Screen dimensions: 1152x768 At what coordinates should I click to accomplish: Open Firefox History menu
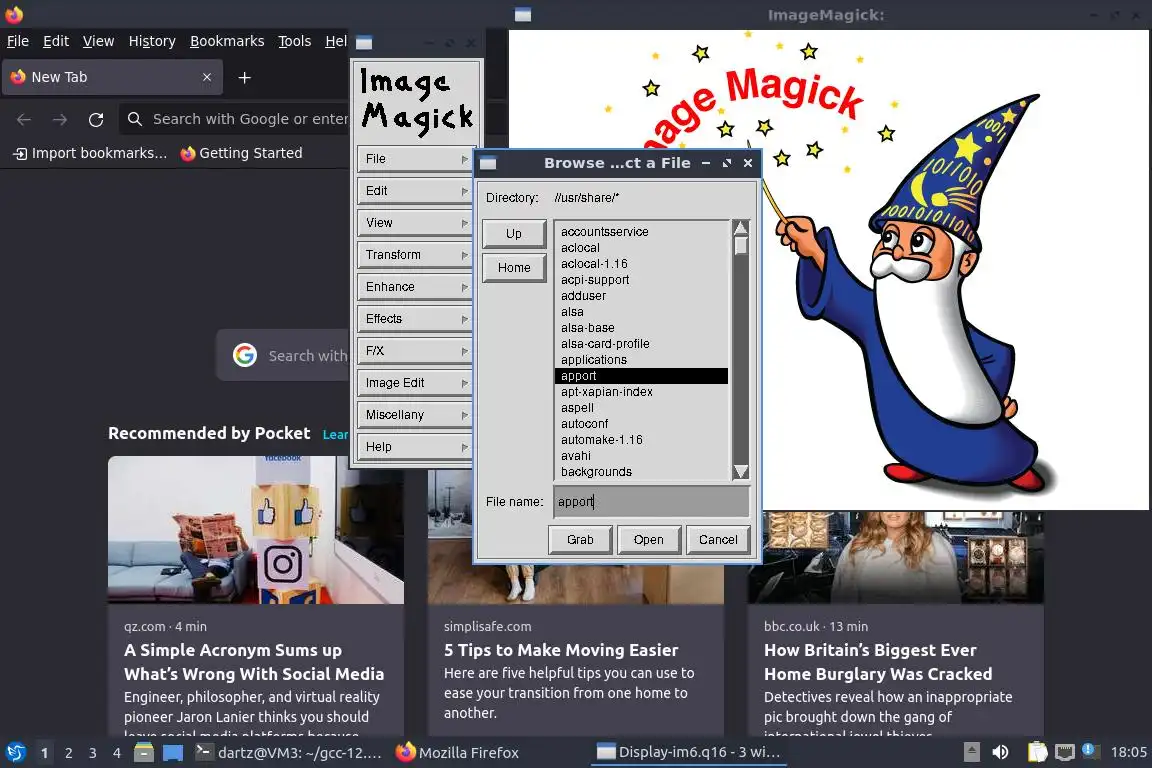152,41
